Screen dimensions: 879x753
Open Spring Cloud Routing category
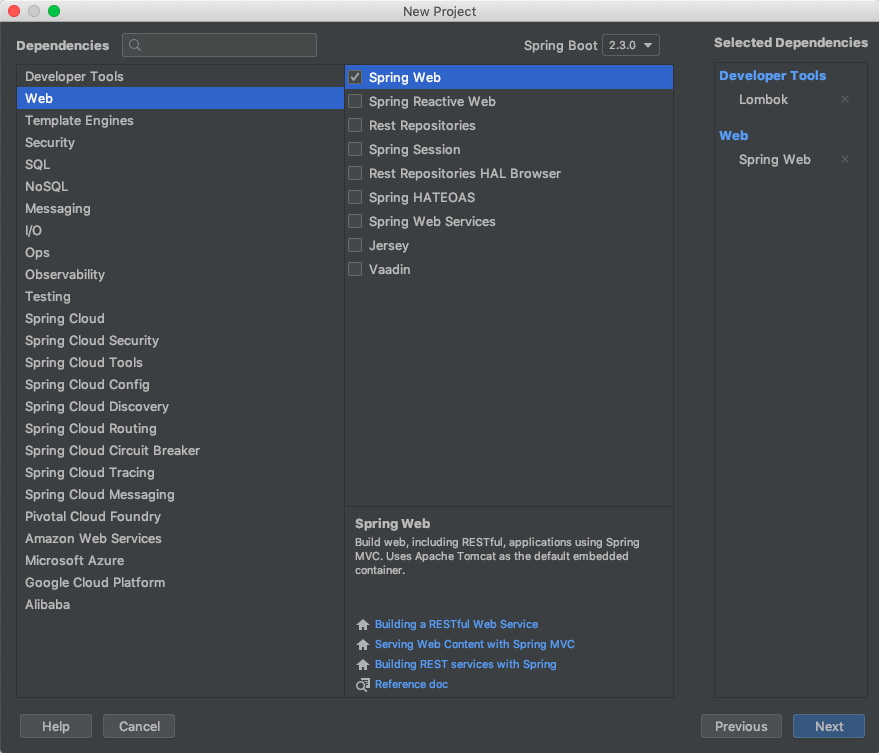tap(180, 428)
